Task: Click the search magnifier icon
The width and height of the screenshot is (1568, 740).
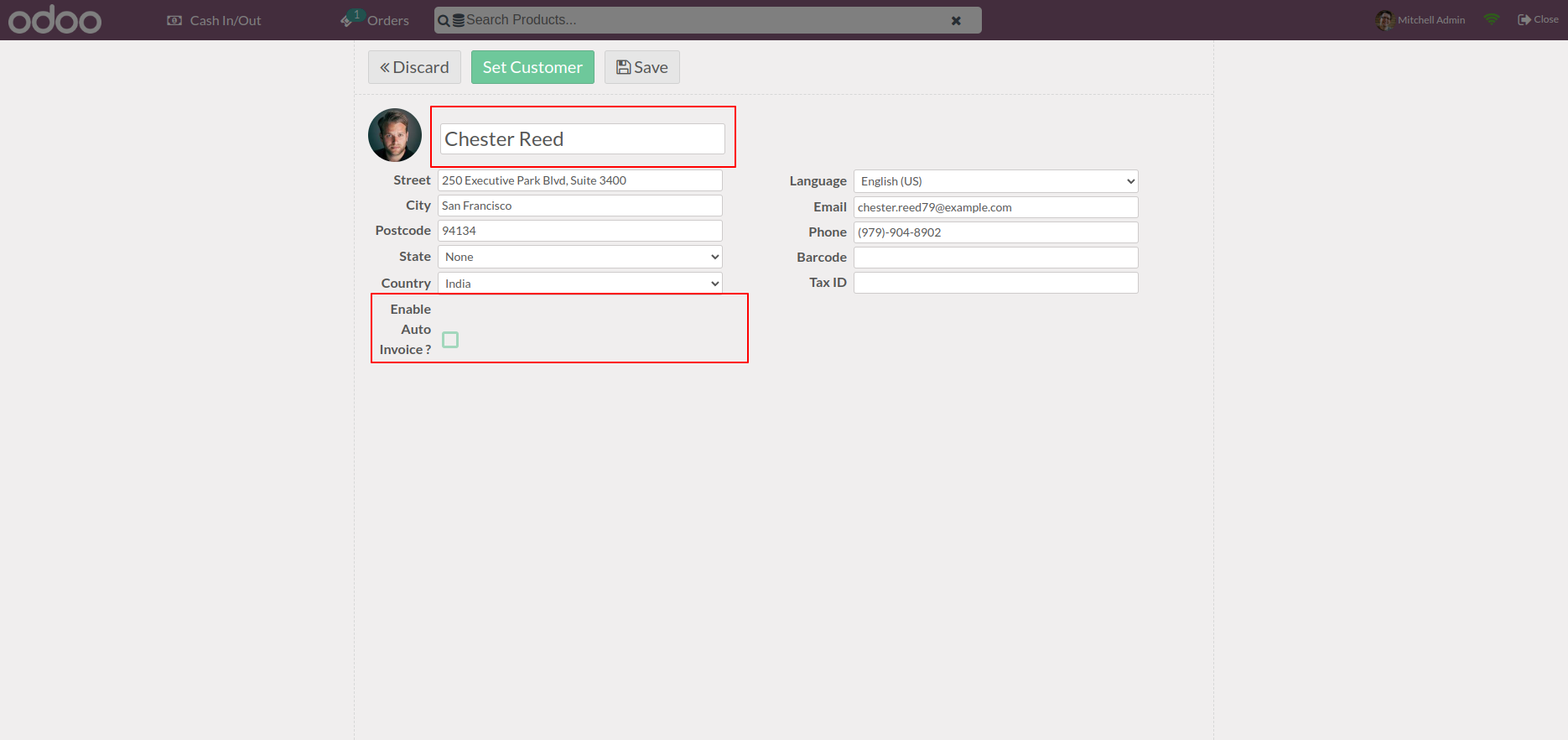Action: tap(444, 21)
